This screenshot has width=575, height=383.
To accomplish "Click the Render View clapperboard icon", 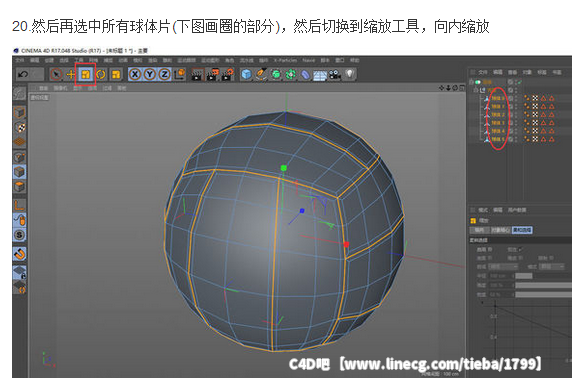I will pos(197,74).
